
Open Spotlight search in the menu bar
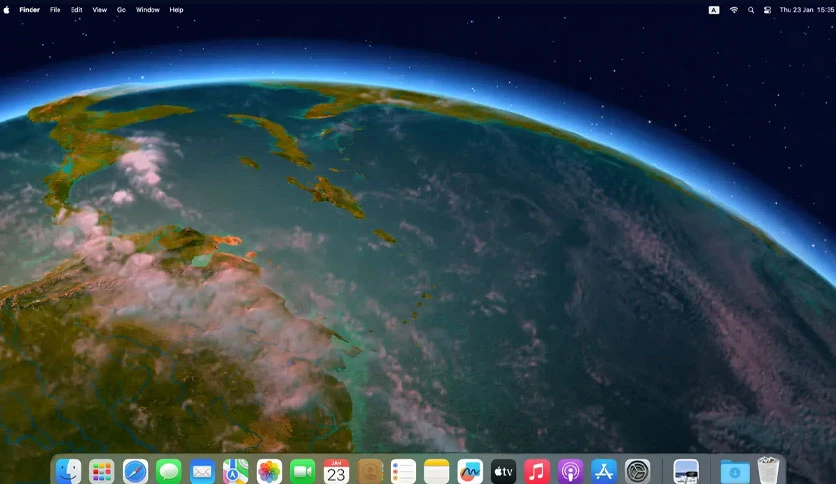751,10
